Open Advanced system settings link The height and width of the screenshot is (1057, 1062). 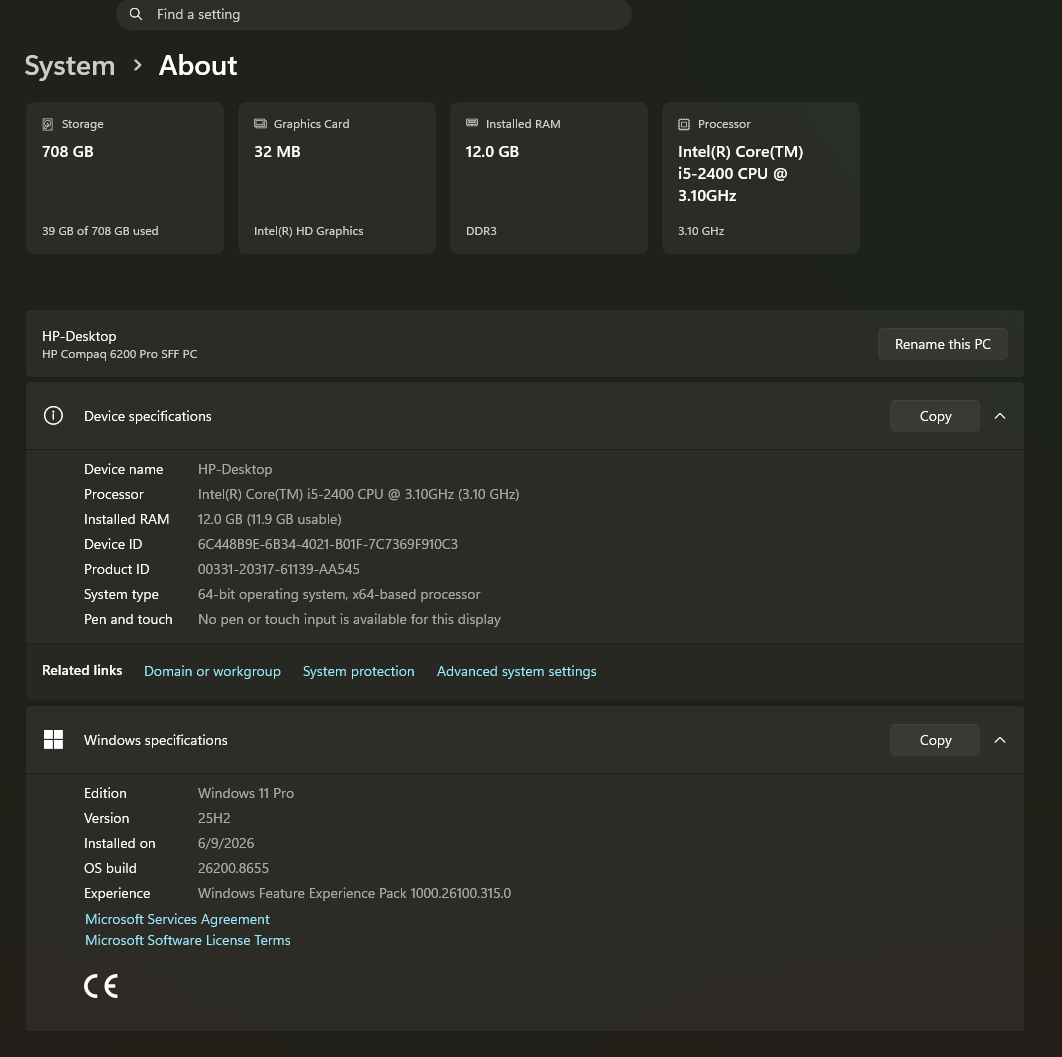pyautogui.click(x=516, y=671)
